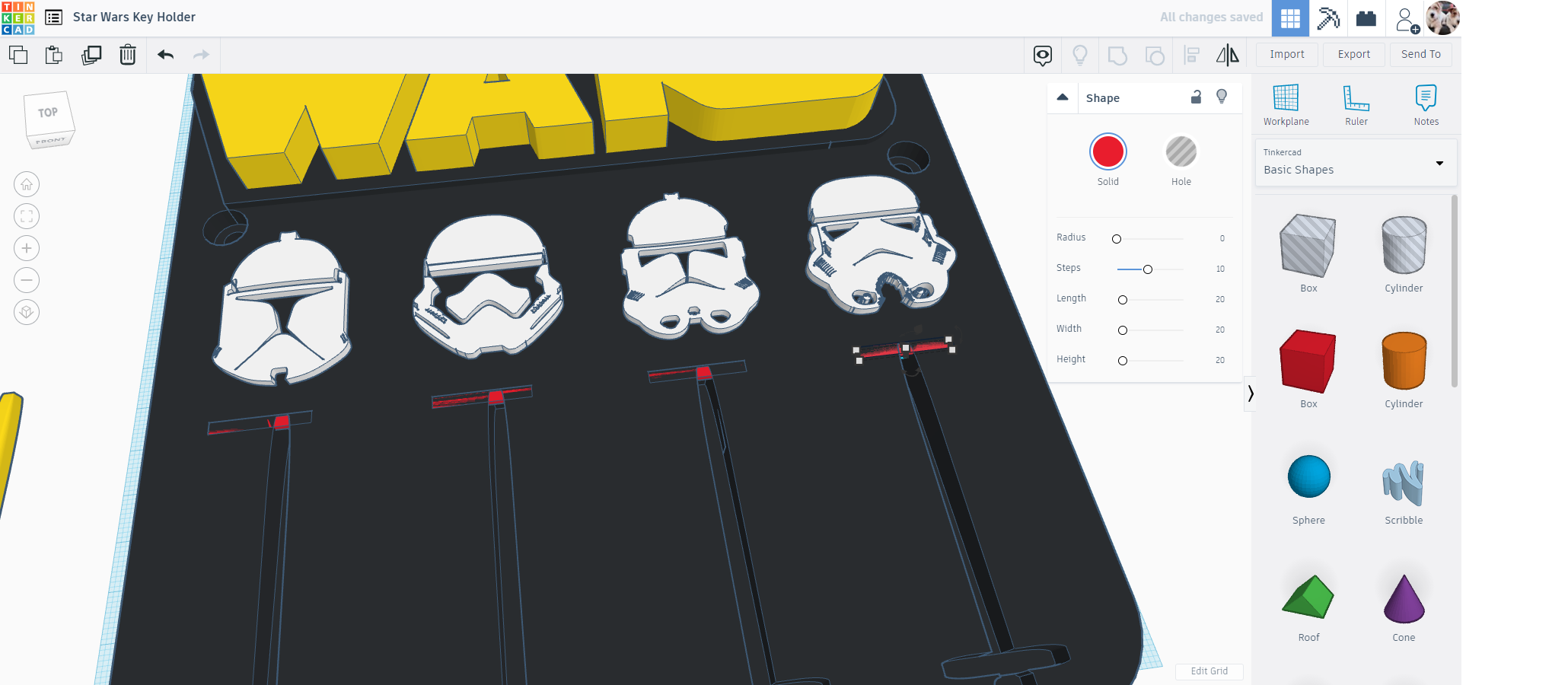Viewport: 1568px width, 685px height.
Task: Click the Duplicate and repeat icon
Action: 91,55
